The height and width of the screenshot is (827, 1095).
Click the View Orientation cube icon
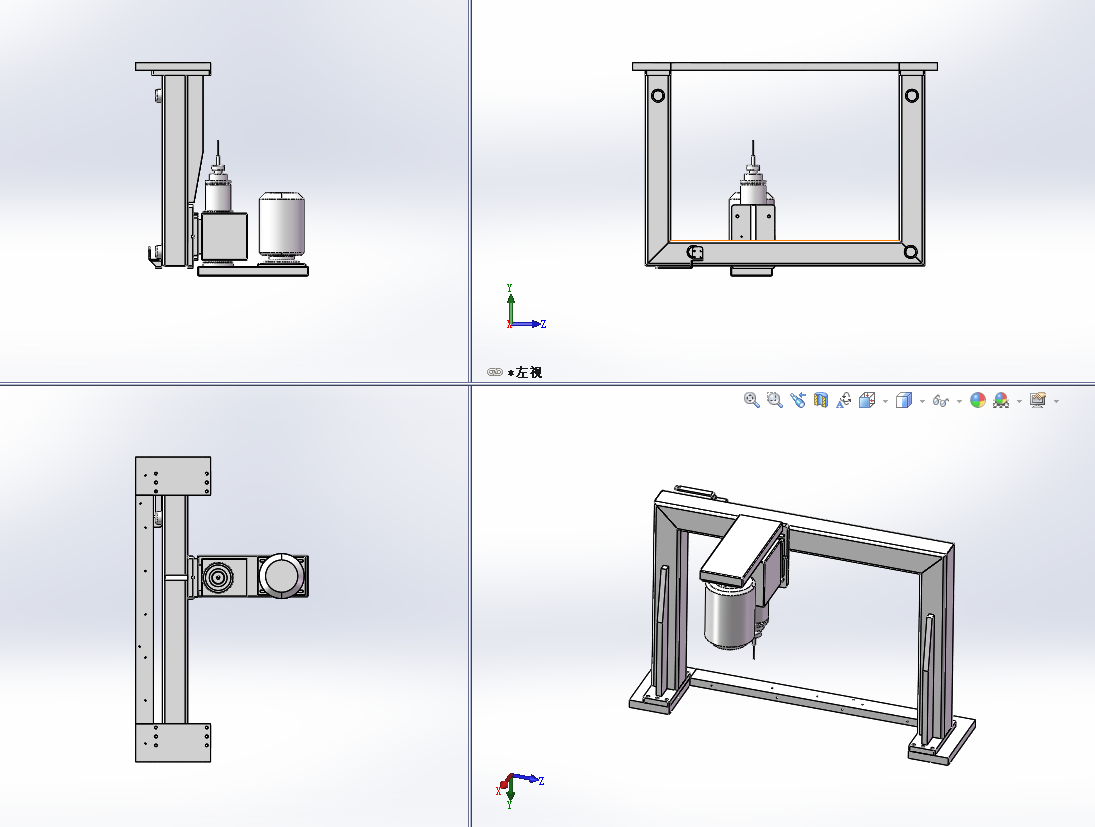tap(867, 400)
